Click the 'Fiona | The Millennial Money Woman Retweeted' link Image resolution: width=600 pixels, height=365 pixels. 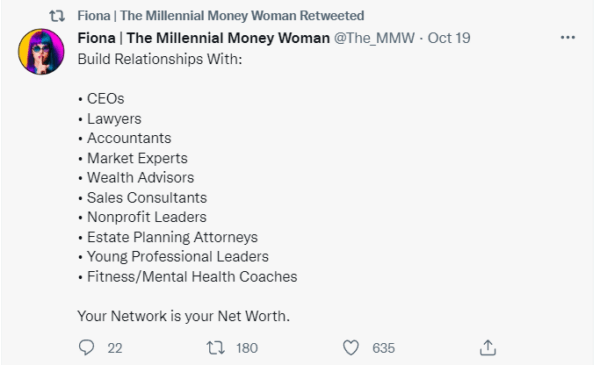click(x=221, y=16)
